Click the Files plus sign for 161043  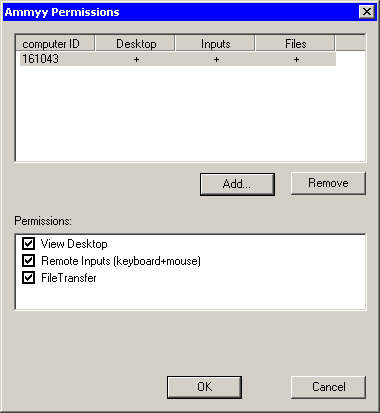pyautogui.click(x=296, y=60)
